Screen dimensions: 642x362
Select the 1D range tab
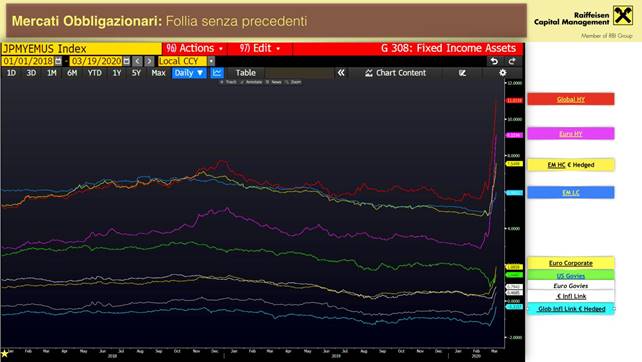point(11,73)
